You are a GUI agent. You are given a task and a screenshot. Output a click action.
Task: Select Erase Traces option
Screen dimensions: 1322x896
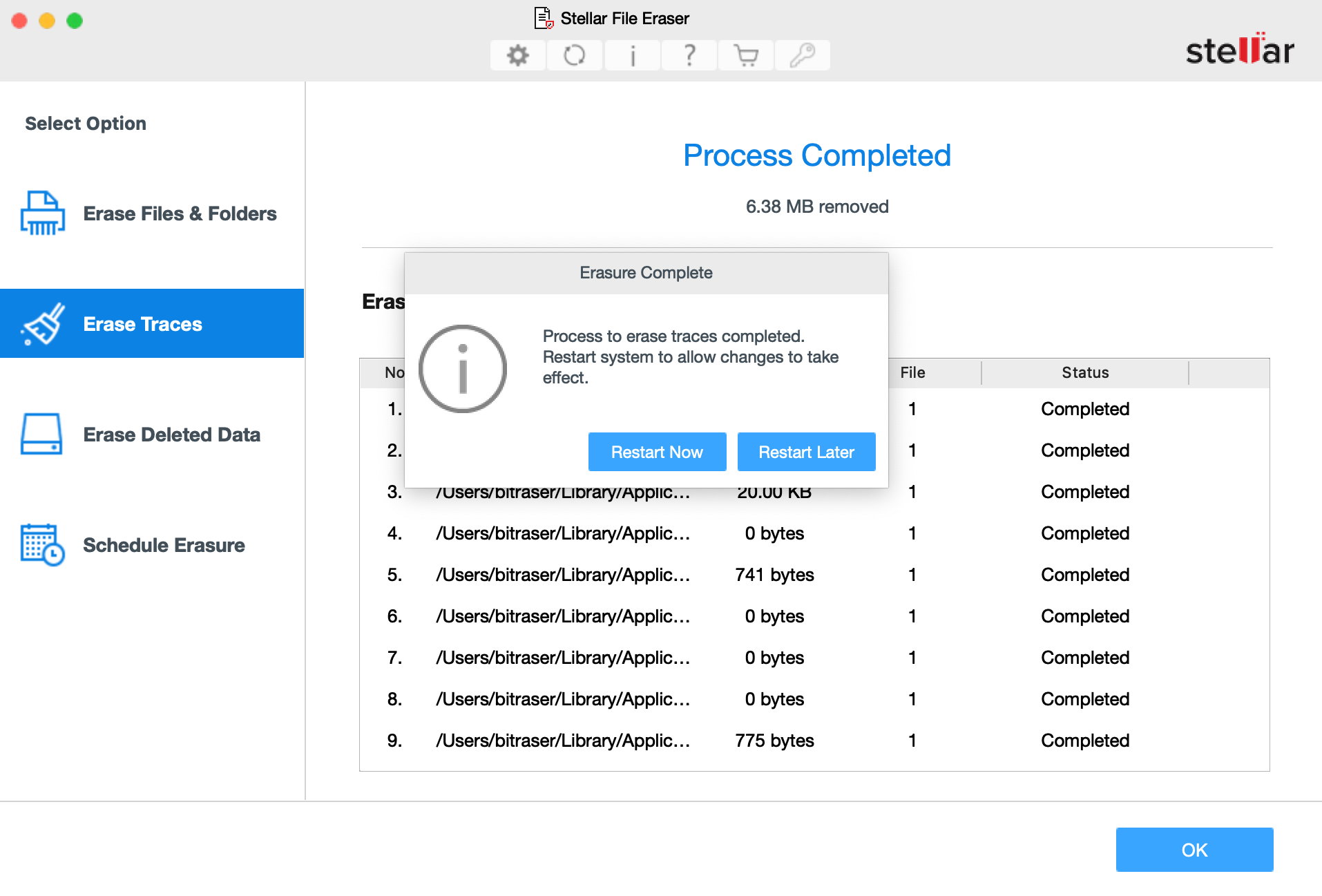tap(152, 323)
